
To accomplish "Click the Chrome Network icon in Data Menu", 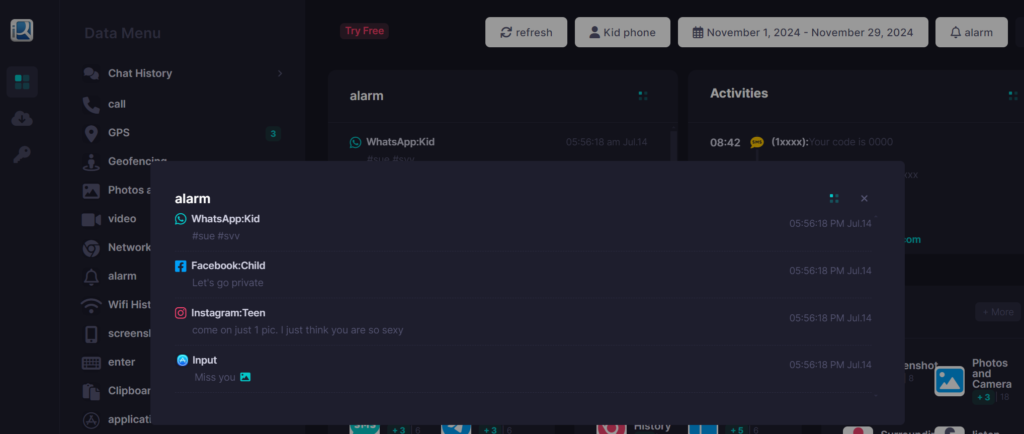I will point(91,248).
